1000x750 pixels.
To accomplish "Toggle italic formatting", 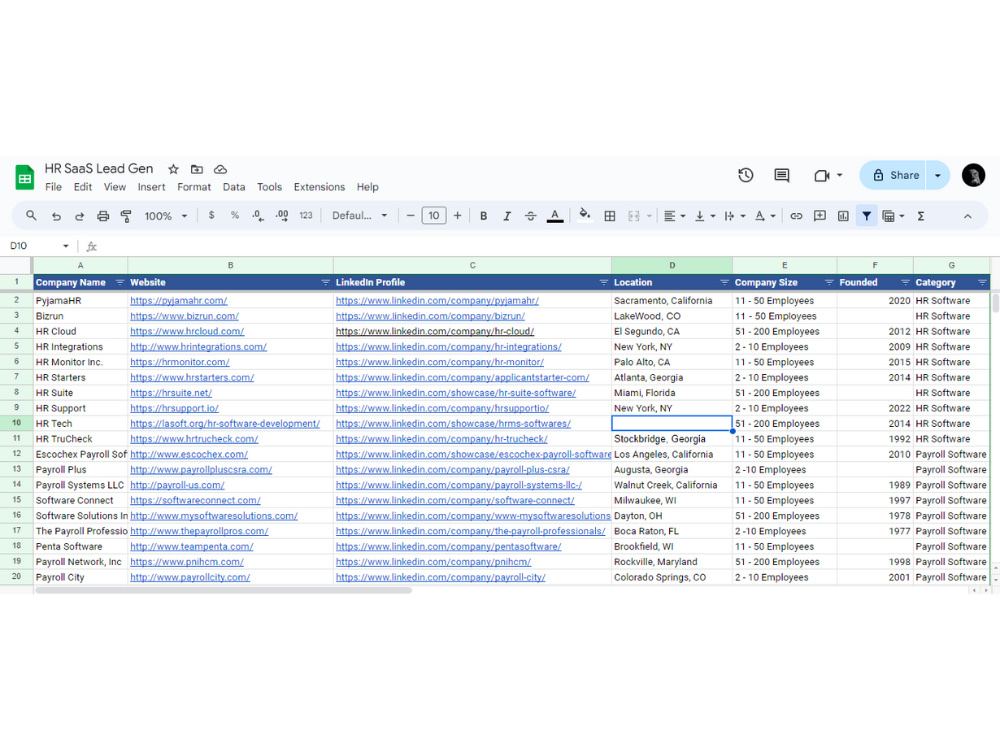I will tap(507, 216).
